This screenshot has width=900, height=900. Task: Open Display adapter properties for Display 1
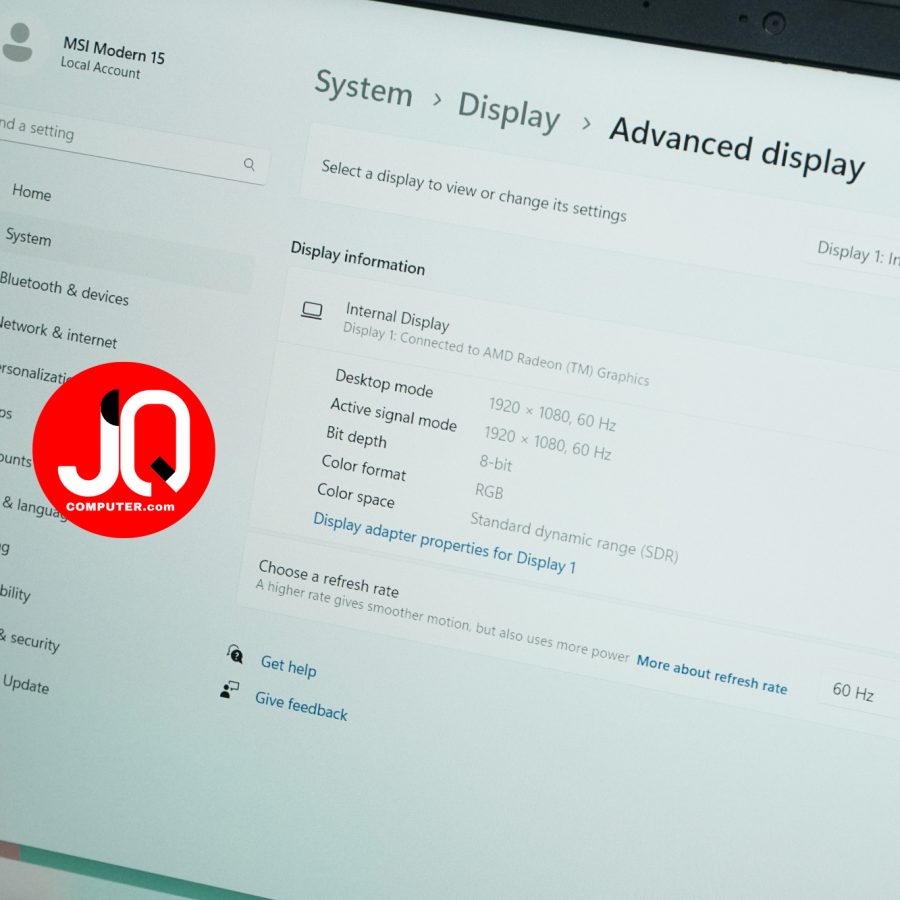tap(444, 542)
